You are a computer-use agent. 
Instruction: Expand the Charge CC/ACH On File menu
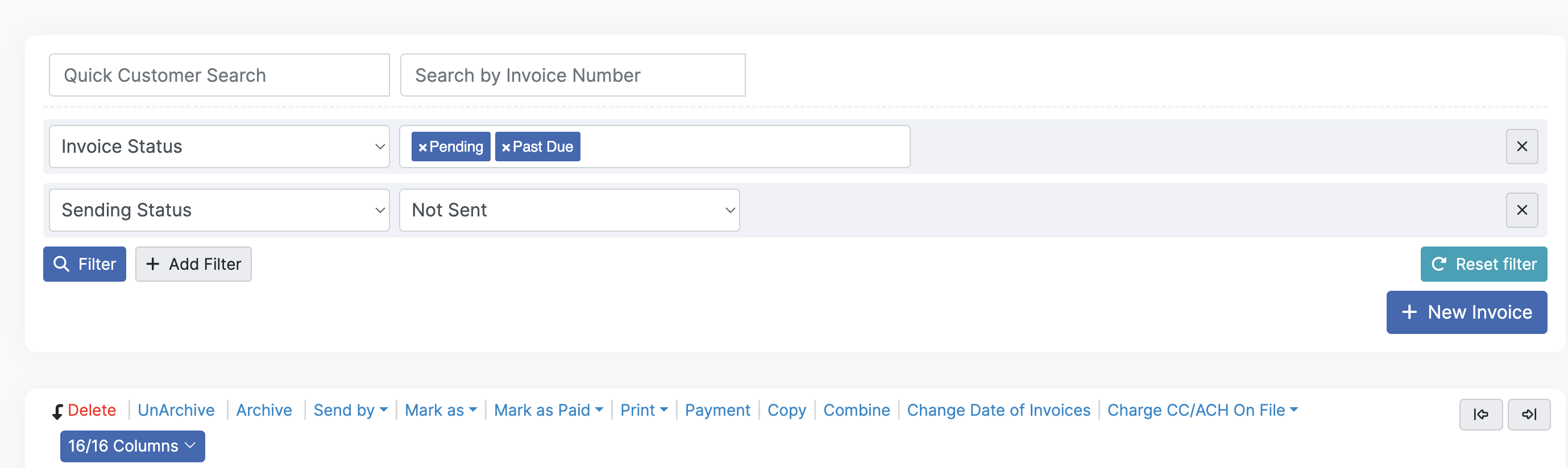click(x=1201, y=410)
